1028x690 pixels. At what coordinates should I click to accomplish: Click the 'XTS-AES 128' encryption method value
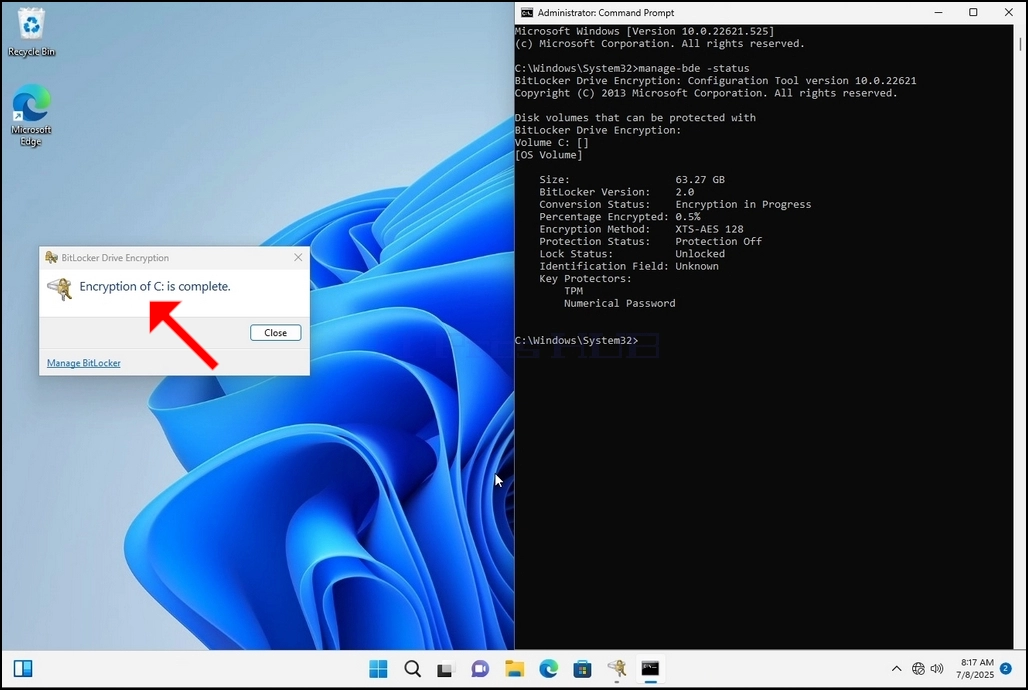tap(709, 229)
